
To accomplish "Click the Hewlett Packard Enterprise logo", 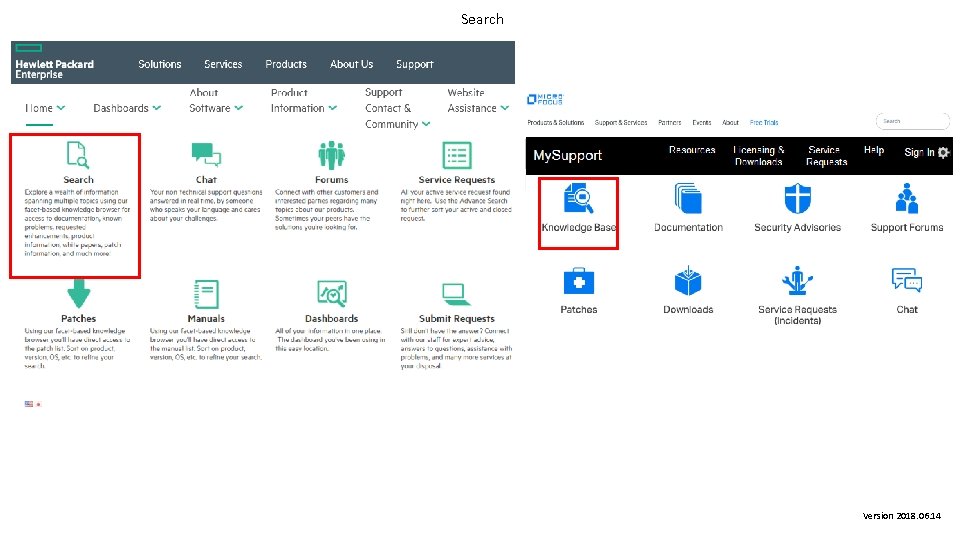I will click(54, 64).
